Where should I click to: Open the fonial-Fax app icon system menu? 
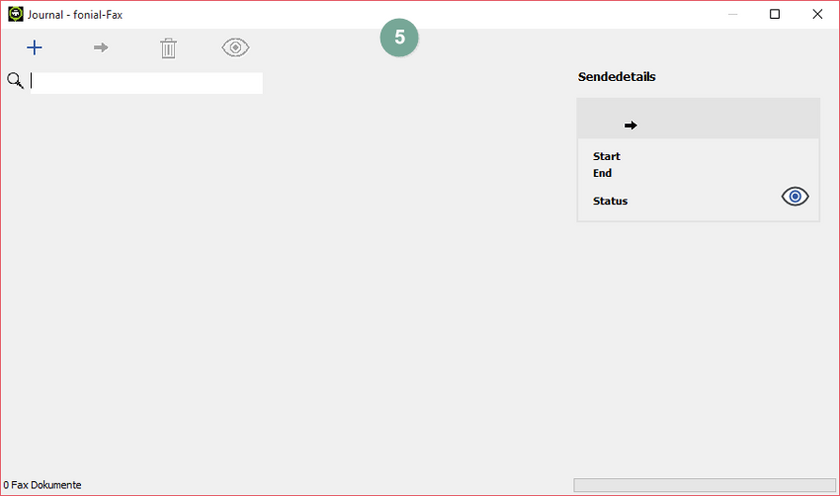(15, 14)
